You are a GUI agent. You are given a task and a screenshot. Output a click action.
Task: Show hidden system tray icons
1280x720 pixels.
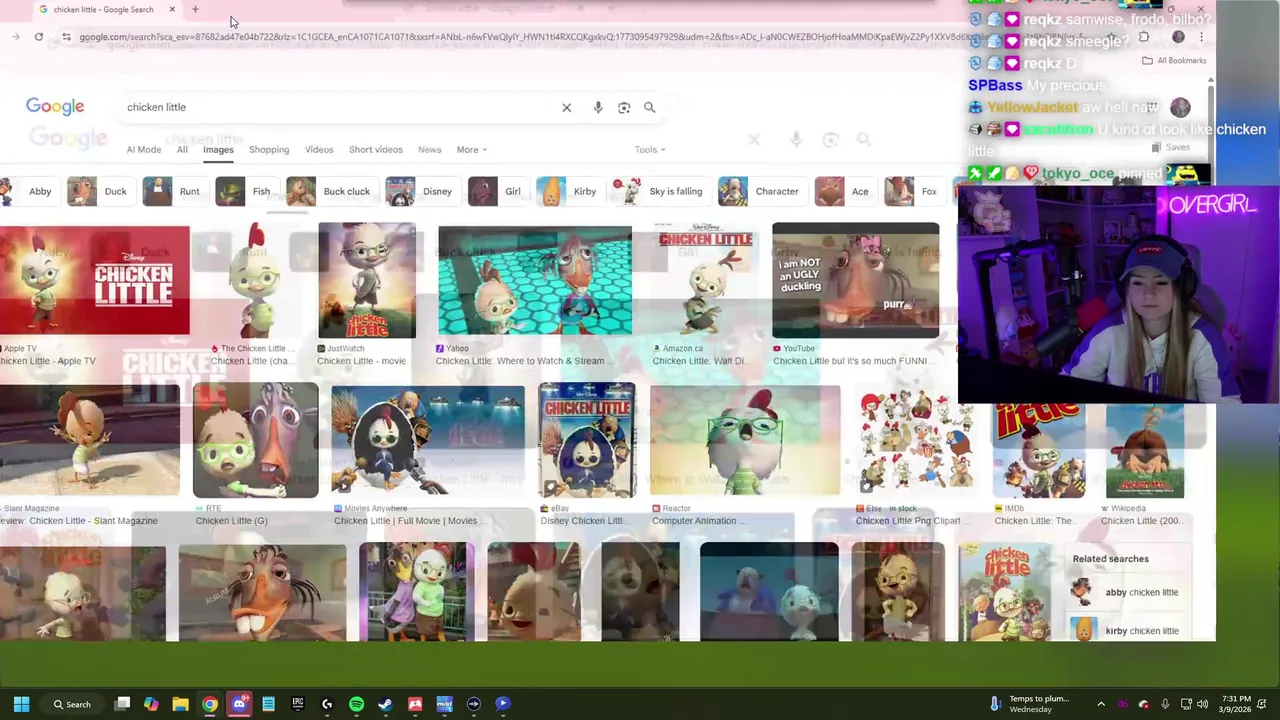(1101, 704)
